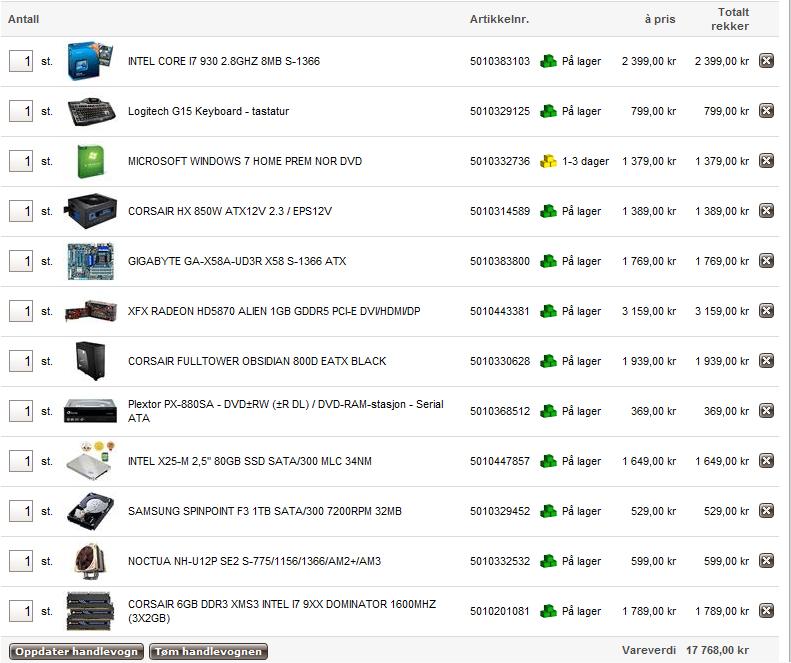
Task: Open the Corsair Dominator RAM thumbnail
Action: click(x=90, y=611)
